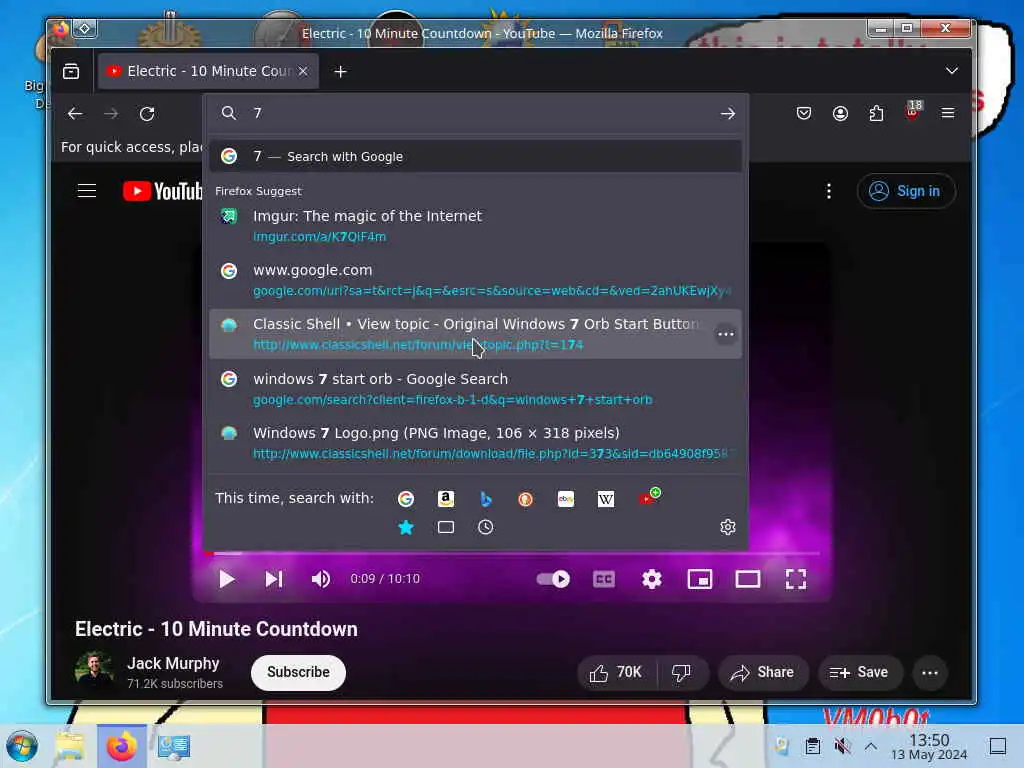
Task: Select '7 — Search with Google' suggestion
Action: pyautogui.click(x=475, y=157)
